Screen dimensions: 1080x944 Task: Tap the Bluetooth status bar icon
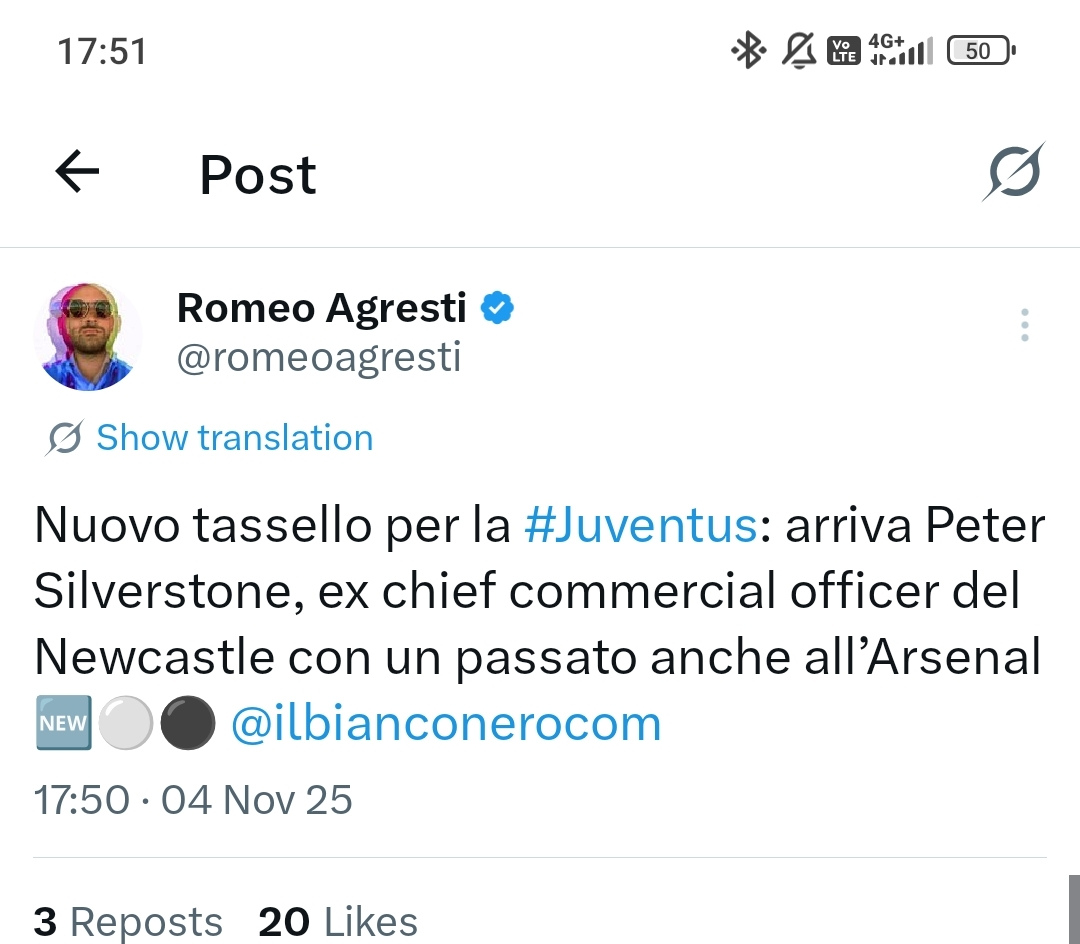(x=748, y=50)
